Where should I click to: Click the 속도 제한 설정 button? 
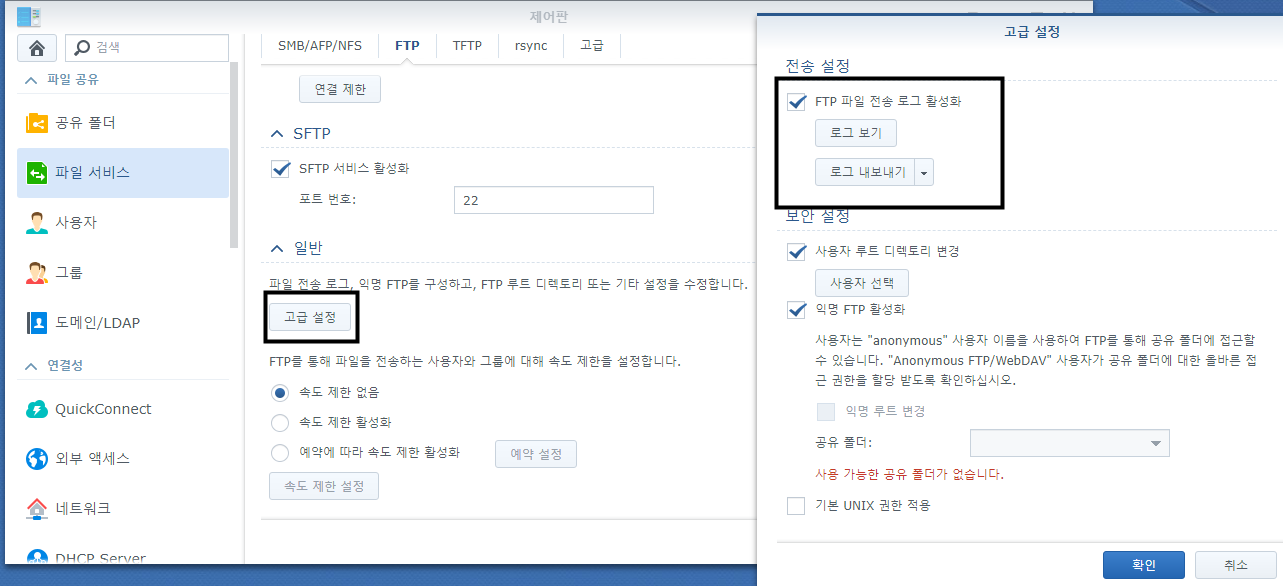[324, 487]
